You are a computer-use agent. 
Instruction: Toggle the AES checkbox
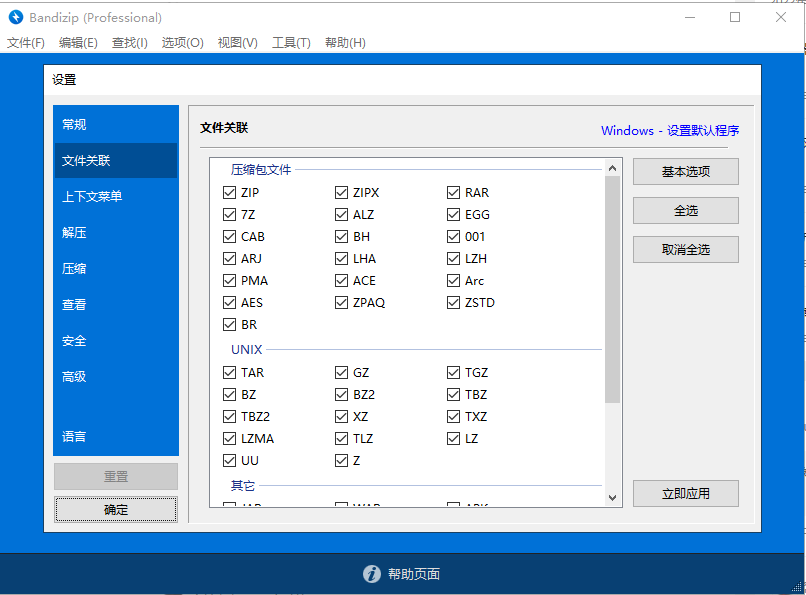(x=229, y=303)
